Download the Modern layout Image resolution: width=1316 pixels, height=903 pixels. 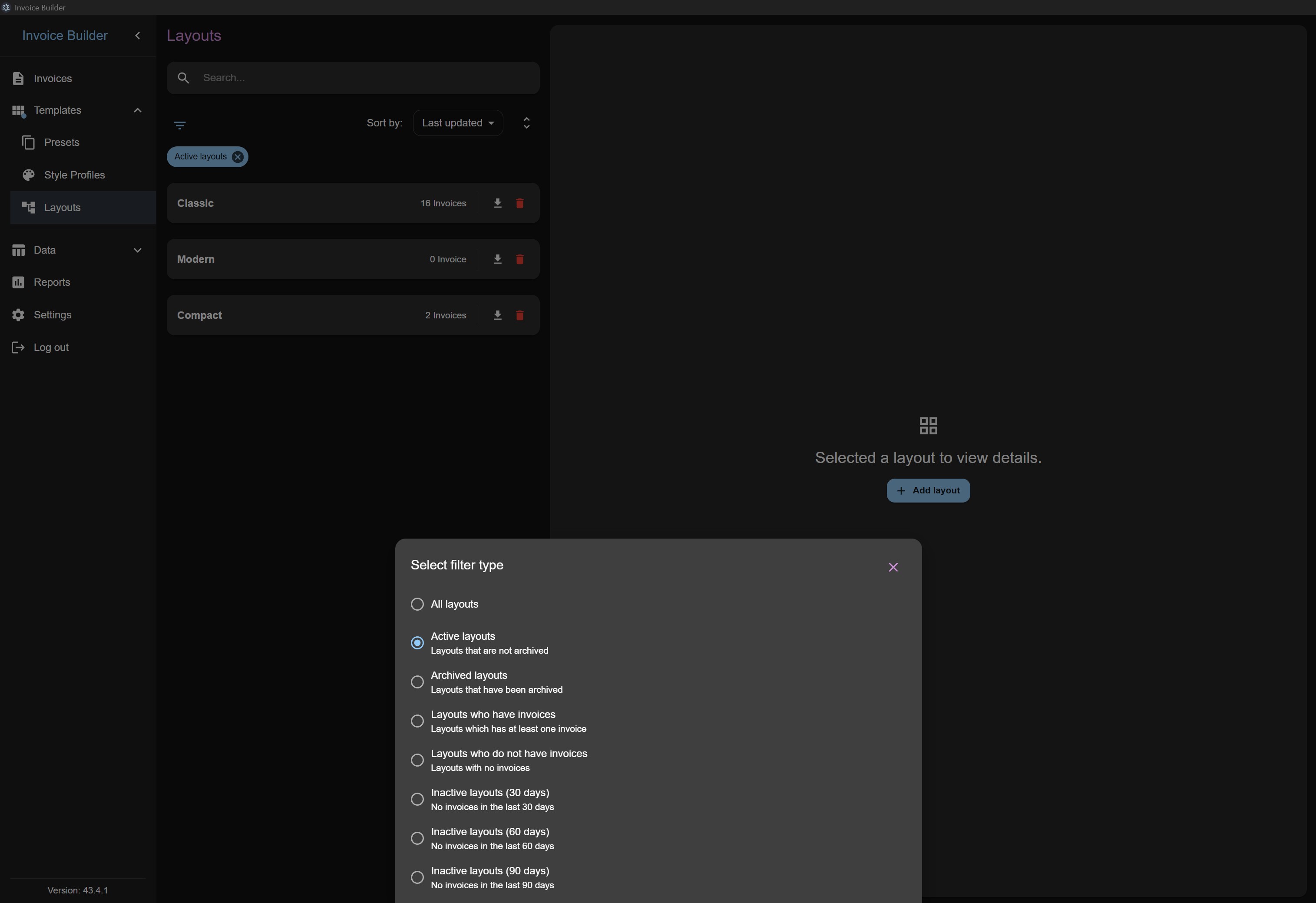497,259
